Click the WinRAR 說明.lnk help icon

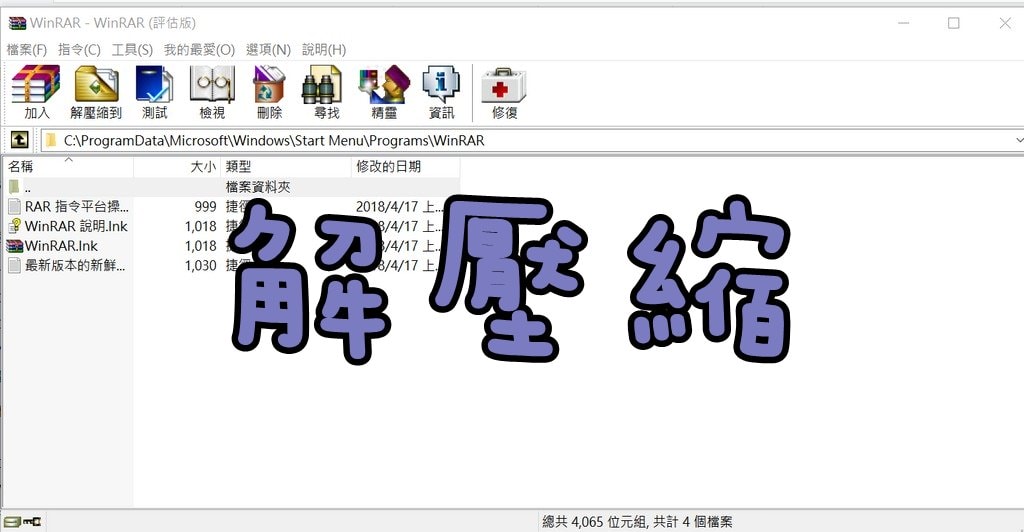14,226
